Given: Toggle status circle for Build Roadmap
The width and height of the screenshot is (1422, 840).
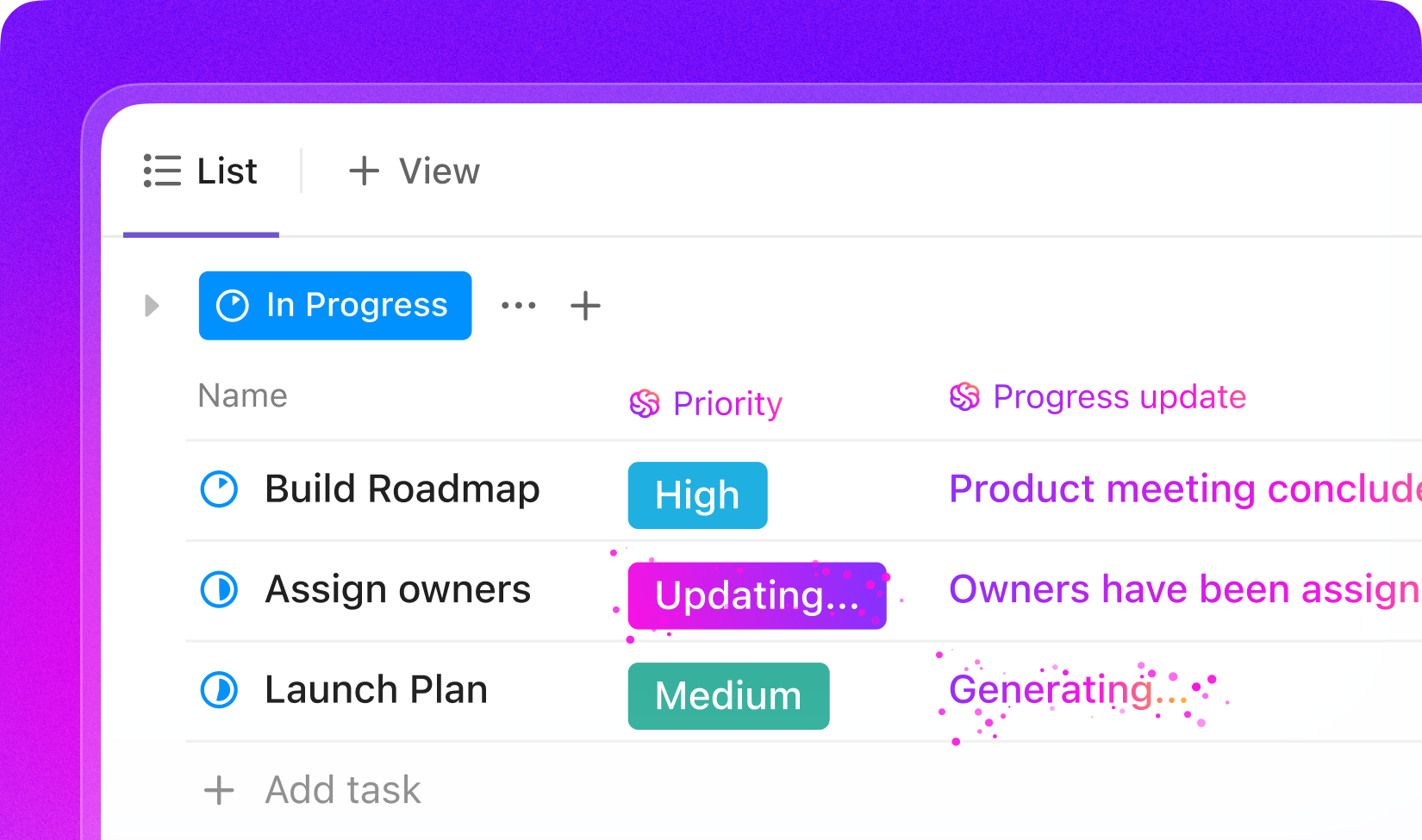Looking at the screenshot, I should coord(220,489).
